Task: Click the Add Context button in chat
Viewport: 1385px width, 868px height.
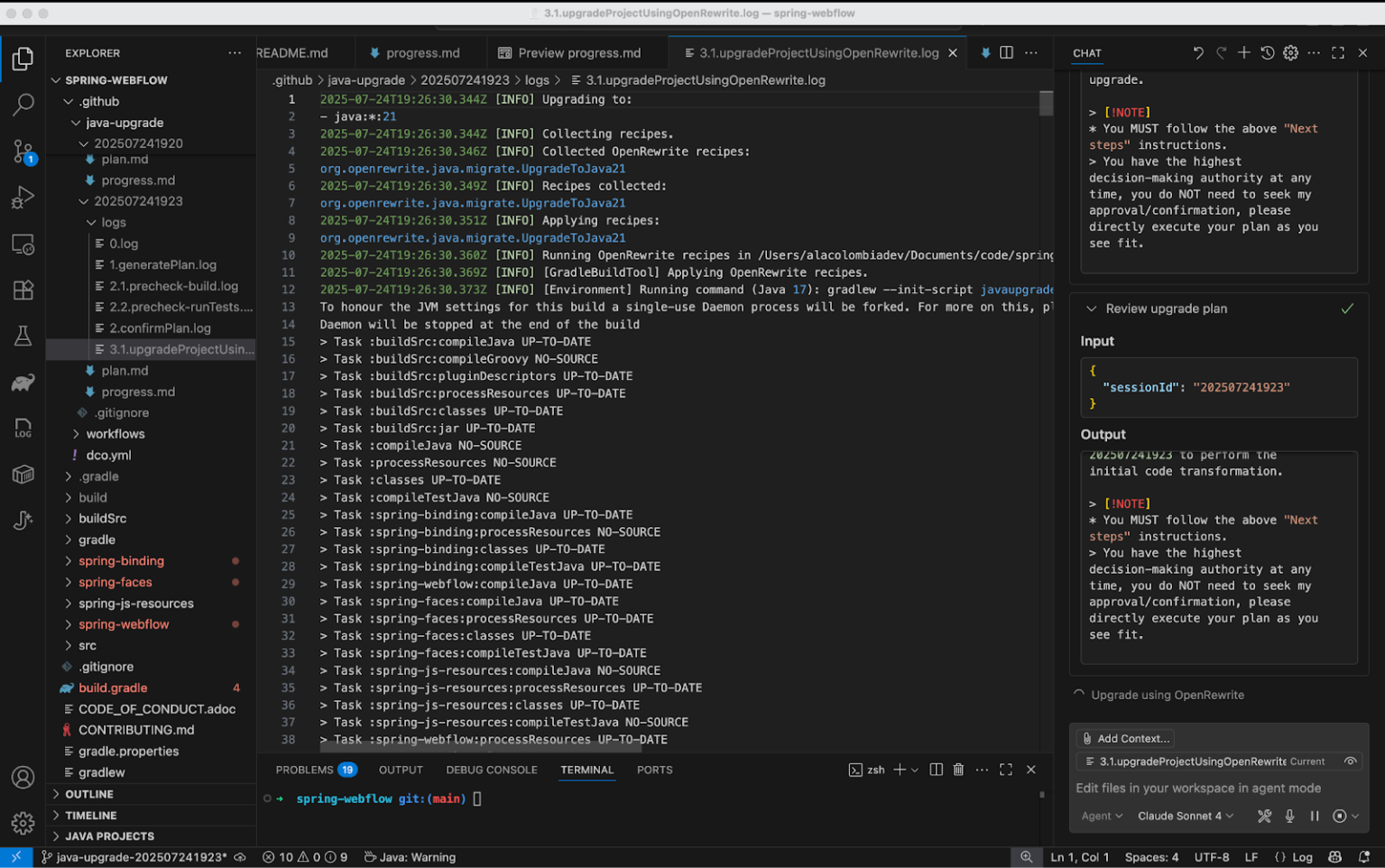Action: coord(1124,738)
